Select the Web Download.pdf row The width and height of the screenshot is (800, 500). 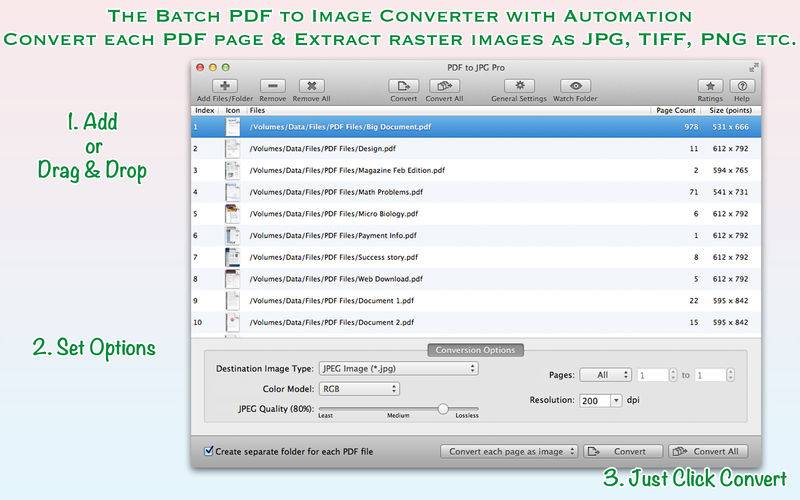pyautogui.click(x=476, y=279)
